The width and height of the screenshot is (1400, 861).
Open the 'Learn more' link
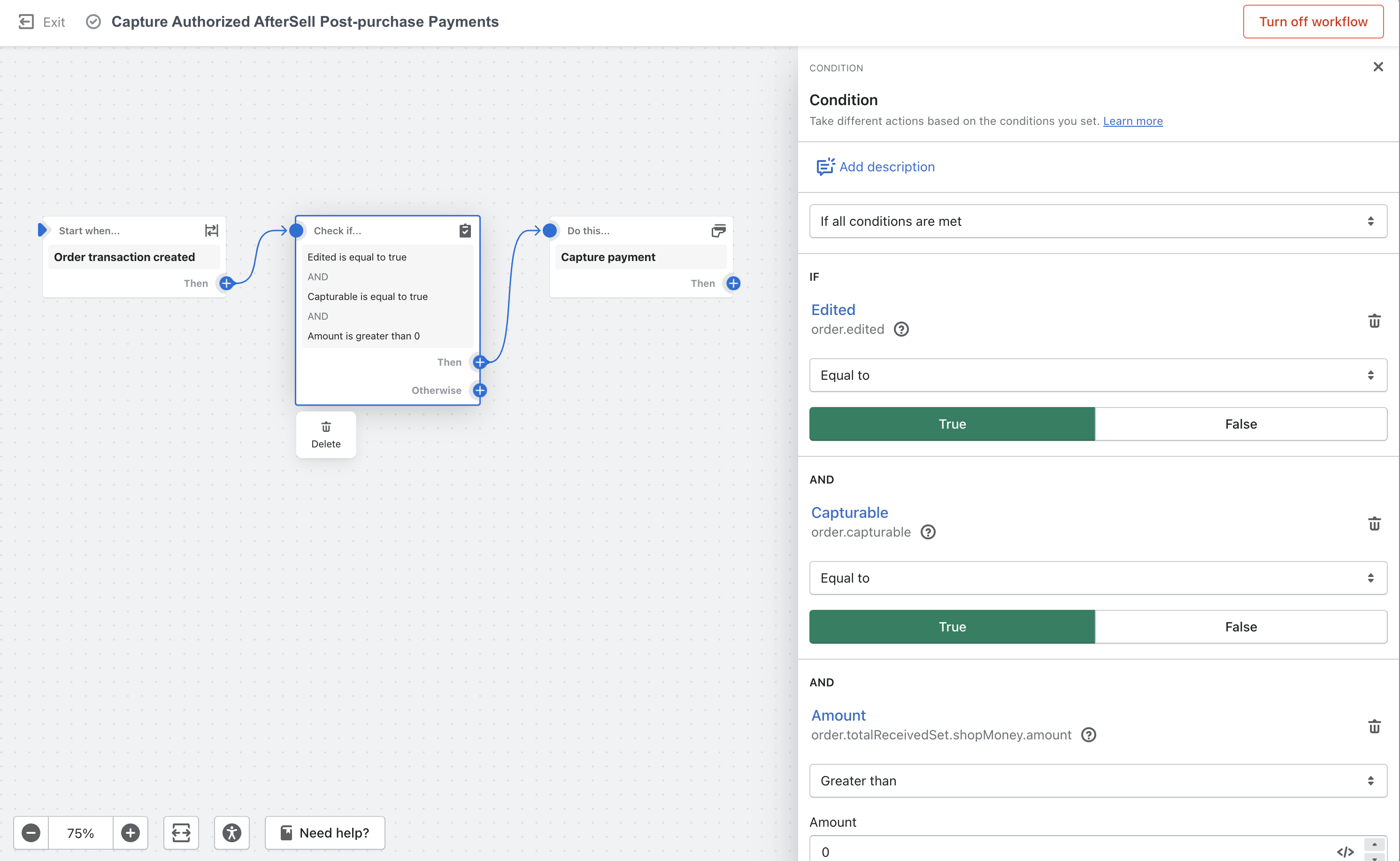click(x=1132, y=121)
